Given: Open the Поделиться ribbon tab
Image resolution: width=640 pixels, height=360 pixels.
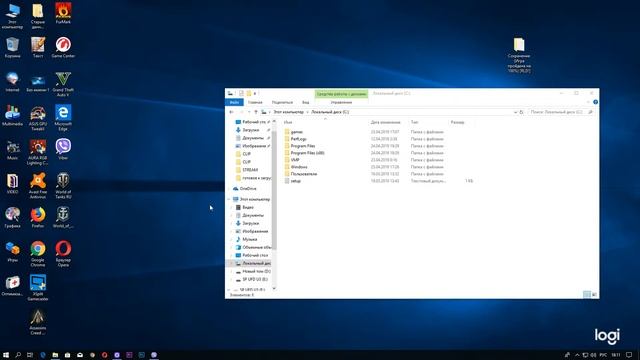Looking at the screenshot, I should 282,102.
